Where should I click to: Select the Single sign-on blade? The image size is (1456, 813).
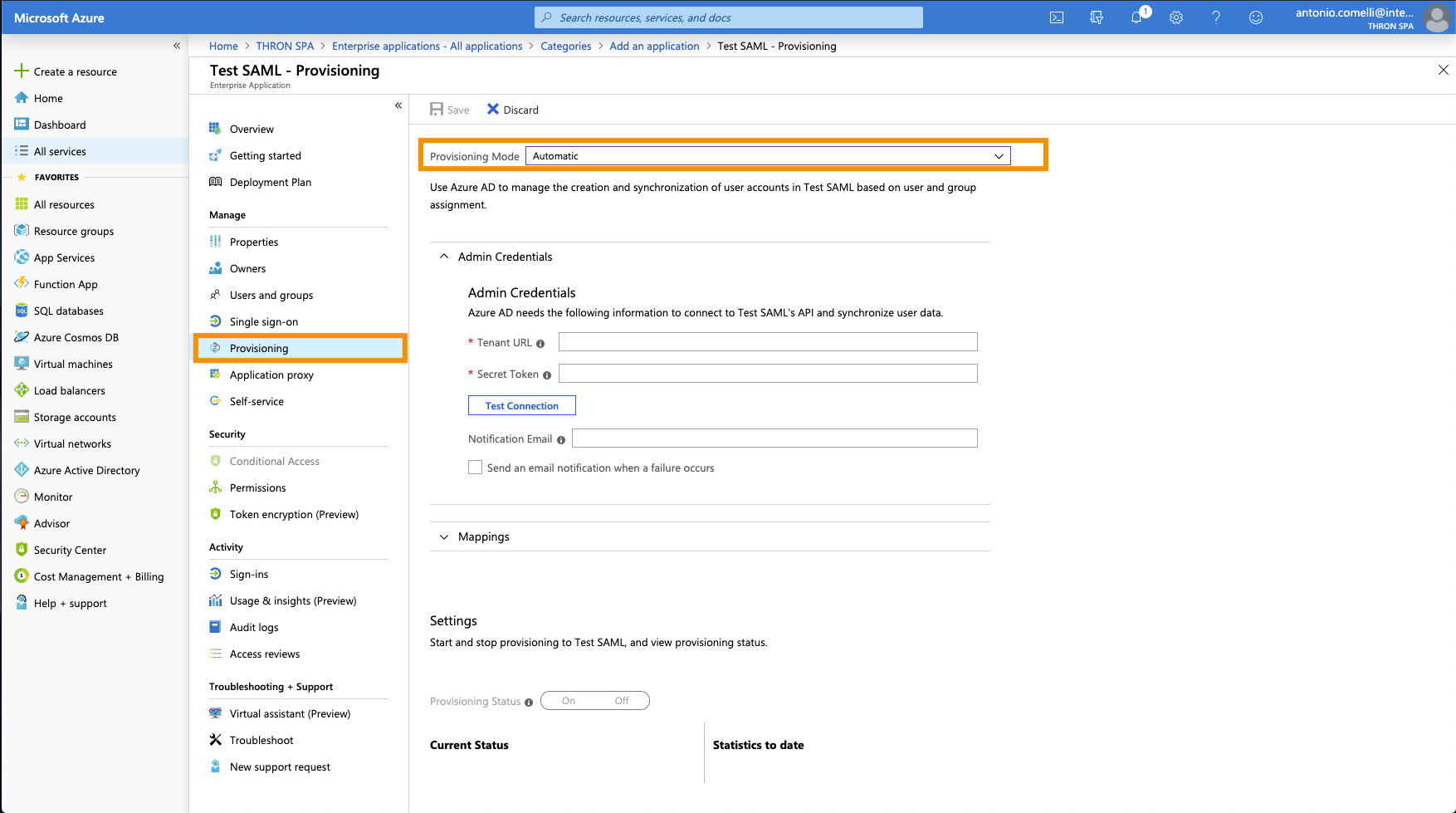click(x=264, y=321)
